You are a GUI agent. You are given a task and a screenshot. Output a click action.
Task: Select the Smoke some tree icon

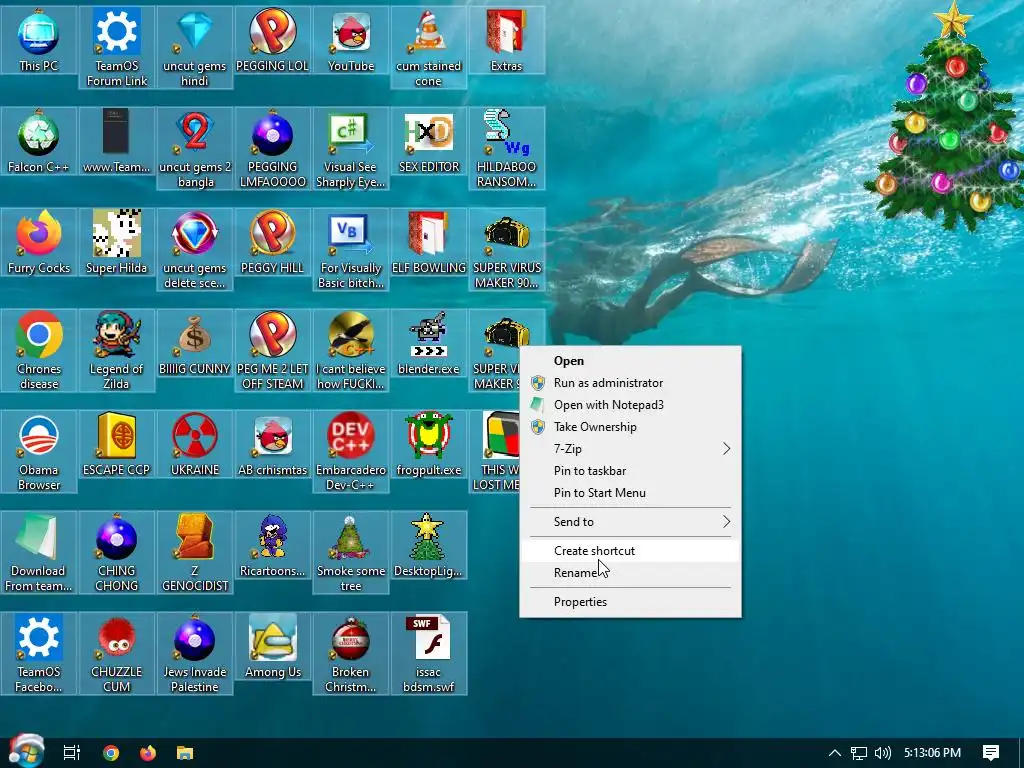(x=351, y=552)
